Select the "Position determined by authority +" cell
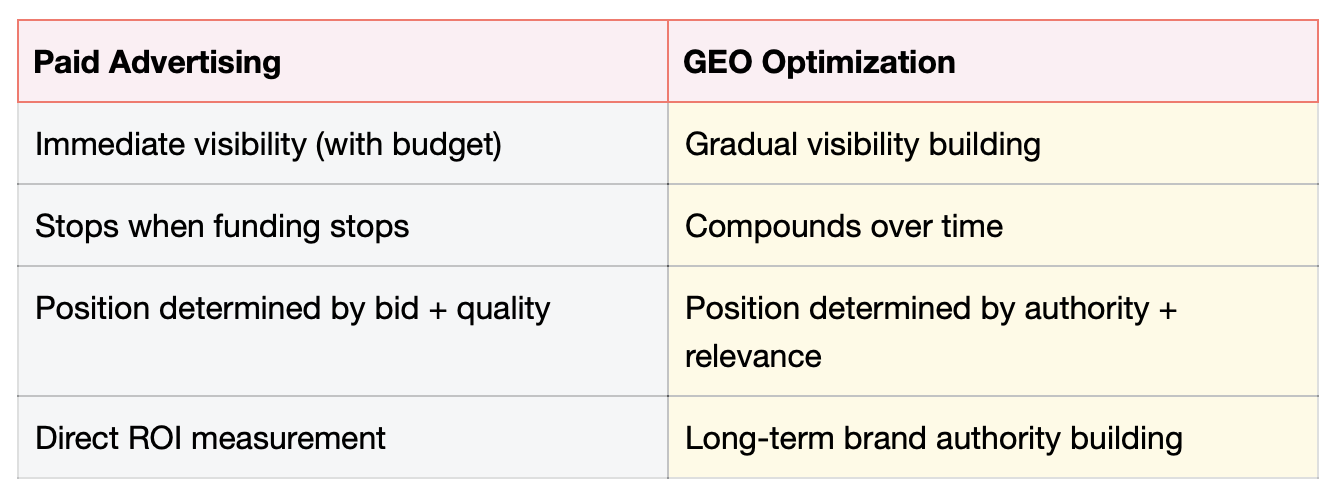Screen dimensions: 1338x494 coord(930,308)
